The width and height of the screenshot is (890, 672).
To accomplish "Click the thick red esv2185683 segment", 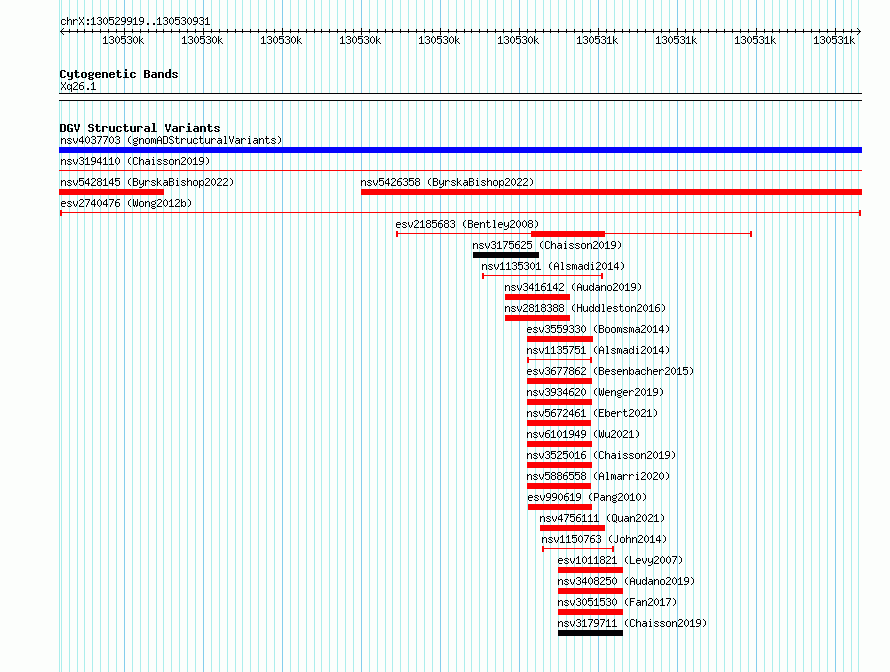I will tap(568, 234).
